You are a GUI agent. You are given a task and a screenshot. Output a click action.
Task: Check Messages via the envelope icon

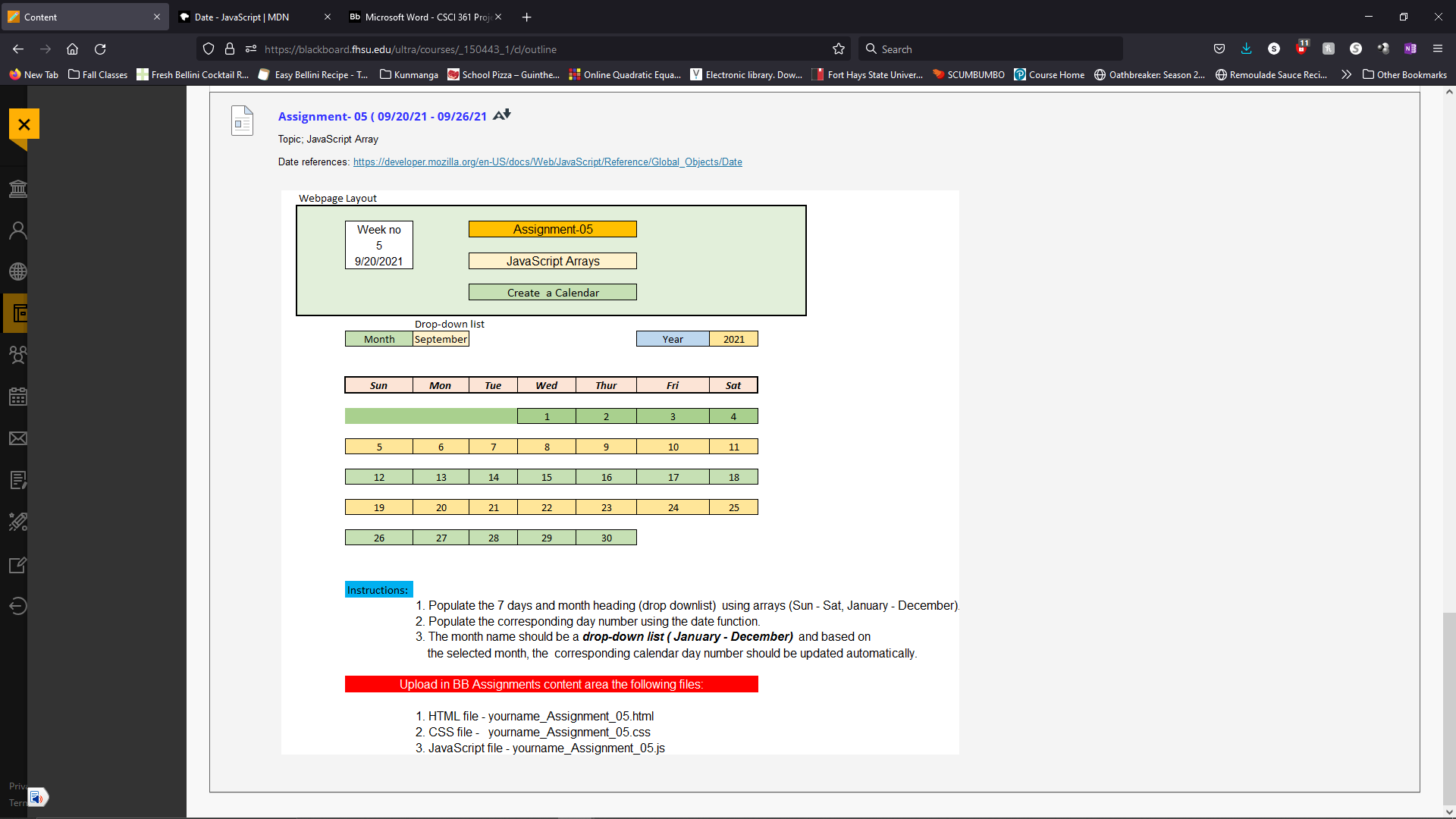[17, 438]
